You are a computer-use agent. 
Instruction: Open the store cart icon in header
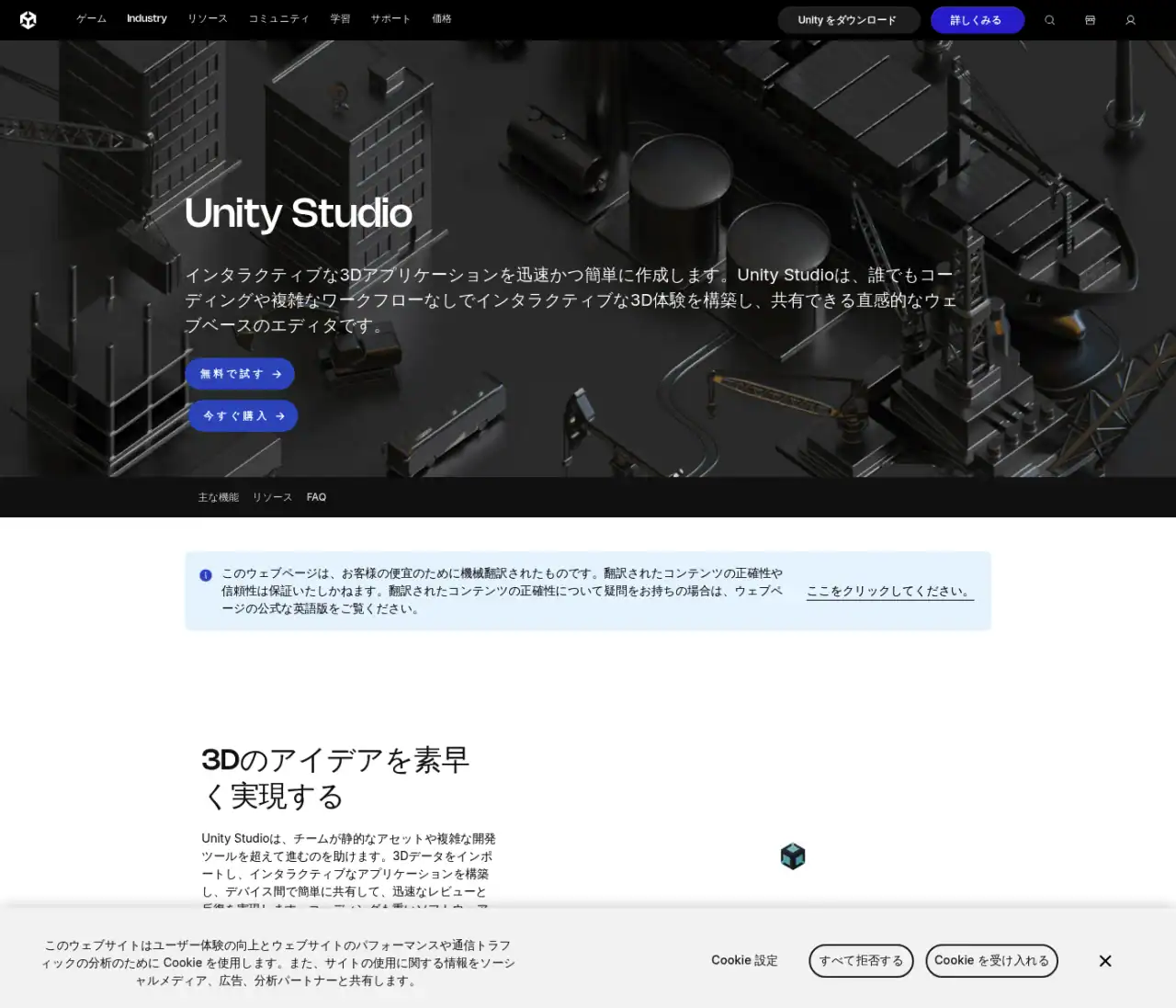coord(1090,20)
